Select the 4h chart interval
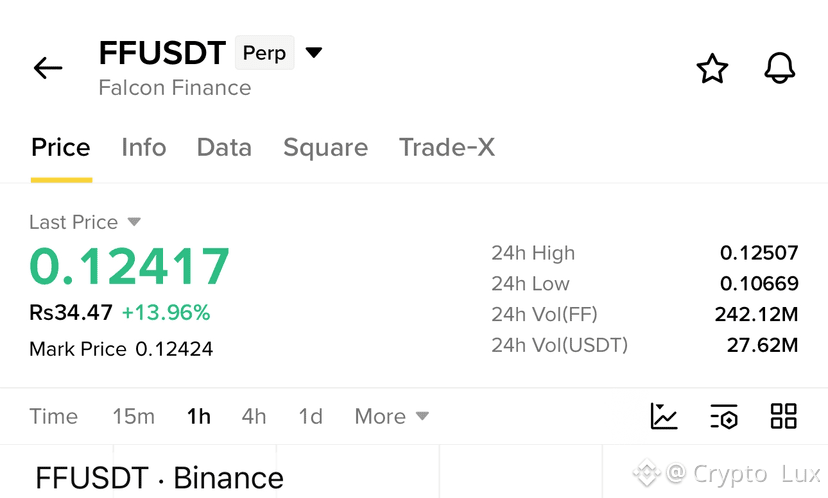Screen dimensions: 828x498 [254, 417]
